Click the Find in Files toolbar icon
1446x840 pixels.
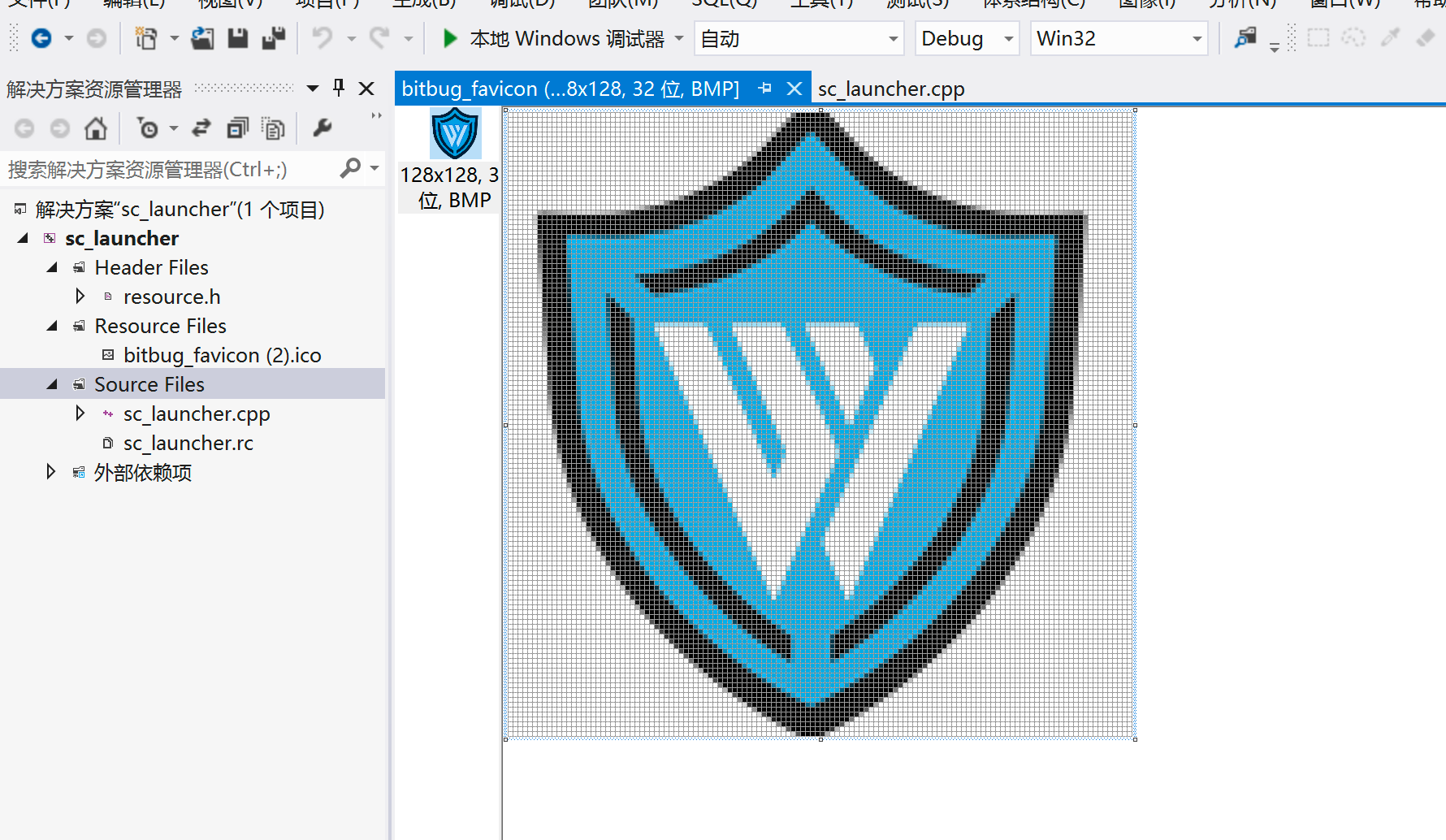pos(1245,37)
